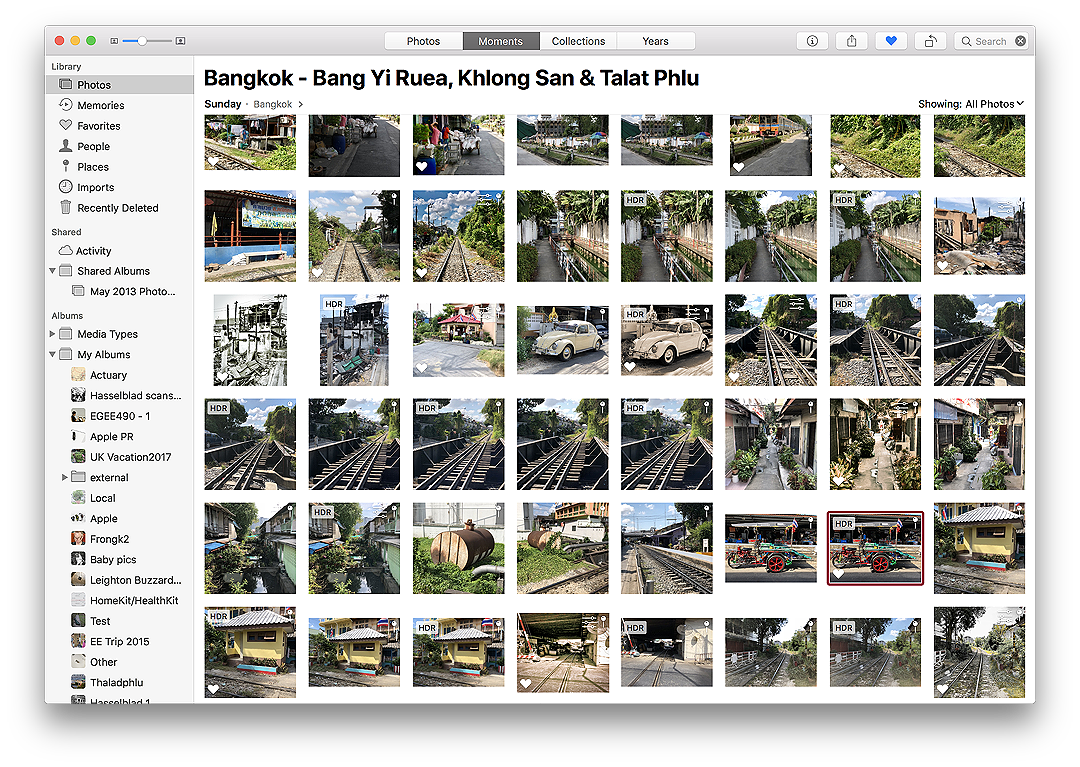1080x767 pixels.
Task: Select the rusty tank close-up photo
Action: click(458, 548)
